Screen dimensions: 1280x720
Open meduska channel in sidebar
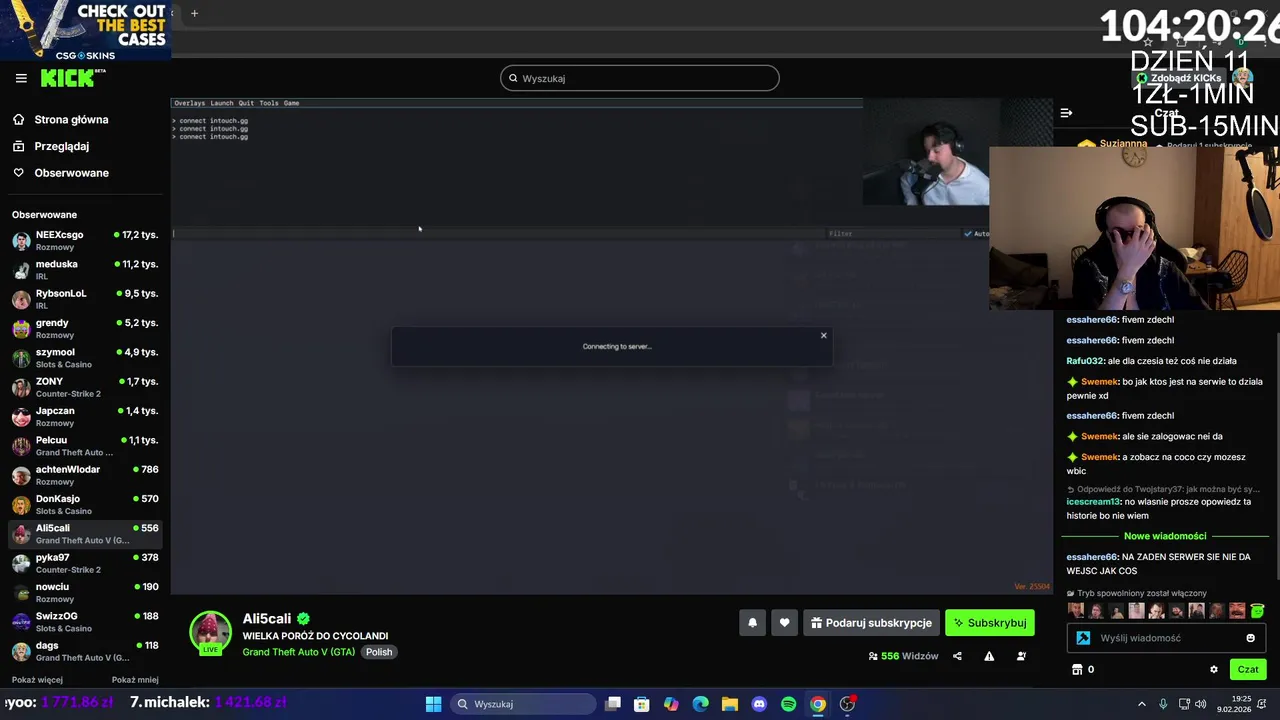[x=85, y=270]
